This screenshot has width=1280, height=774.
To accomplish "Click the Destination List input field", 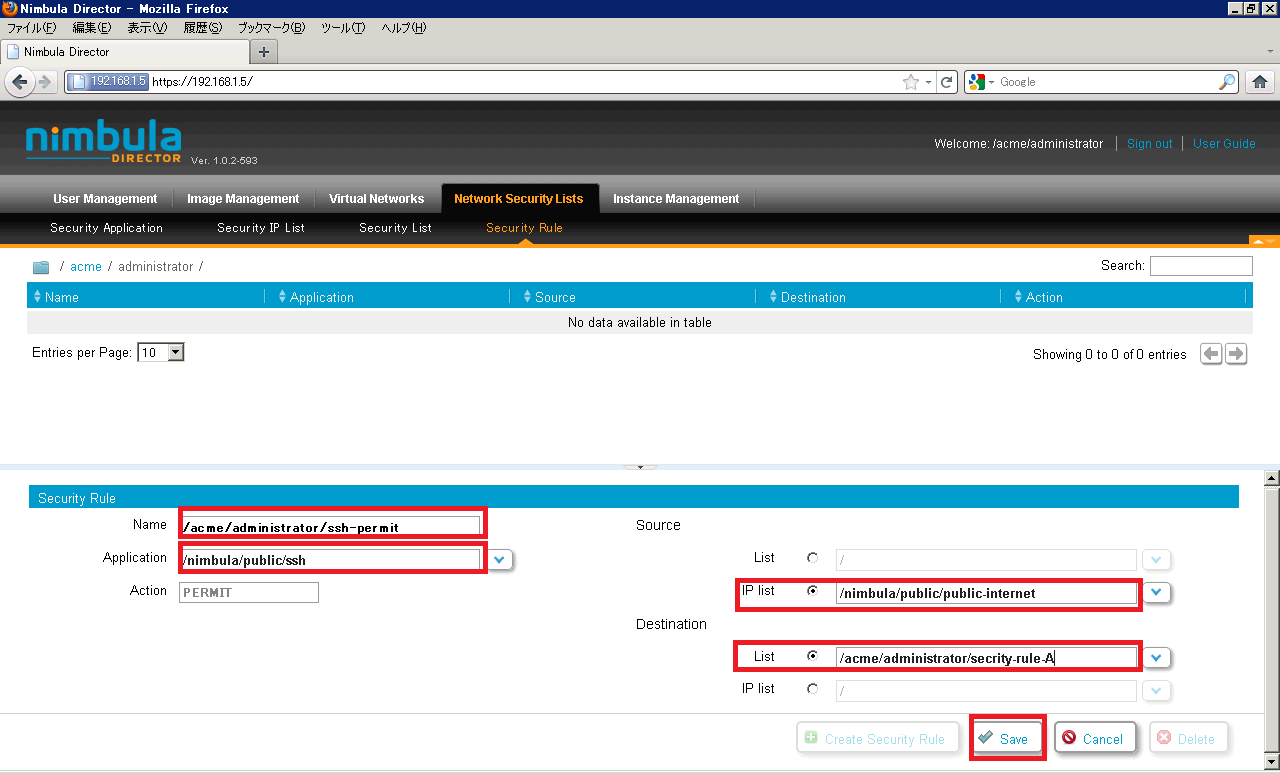I will (x=986, y=658).
